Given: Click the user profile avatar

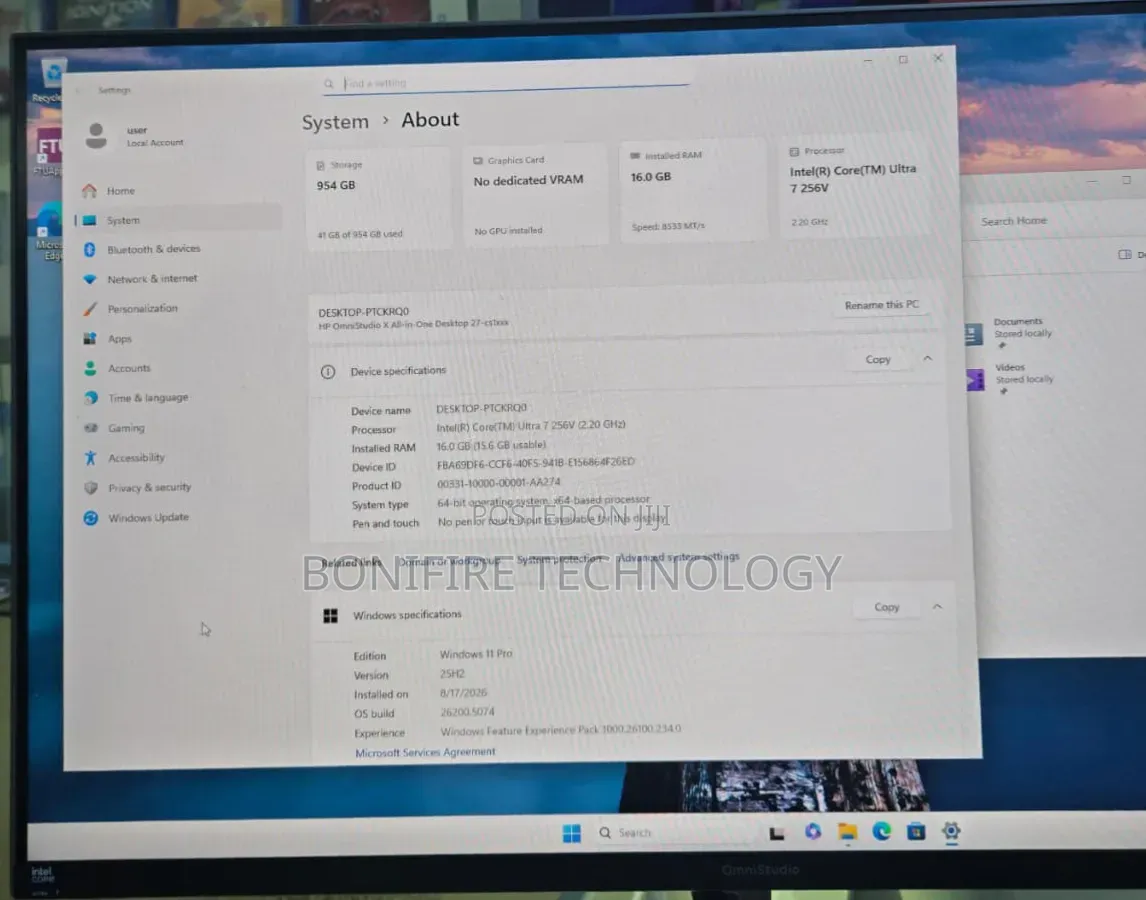Looking at the screenshot, I should tap(96, 136).
